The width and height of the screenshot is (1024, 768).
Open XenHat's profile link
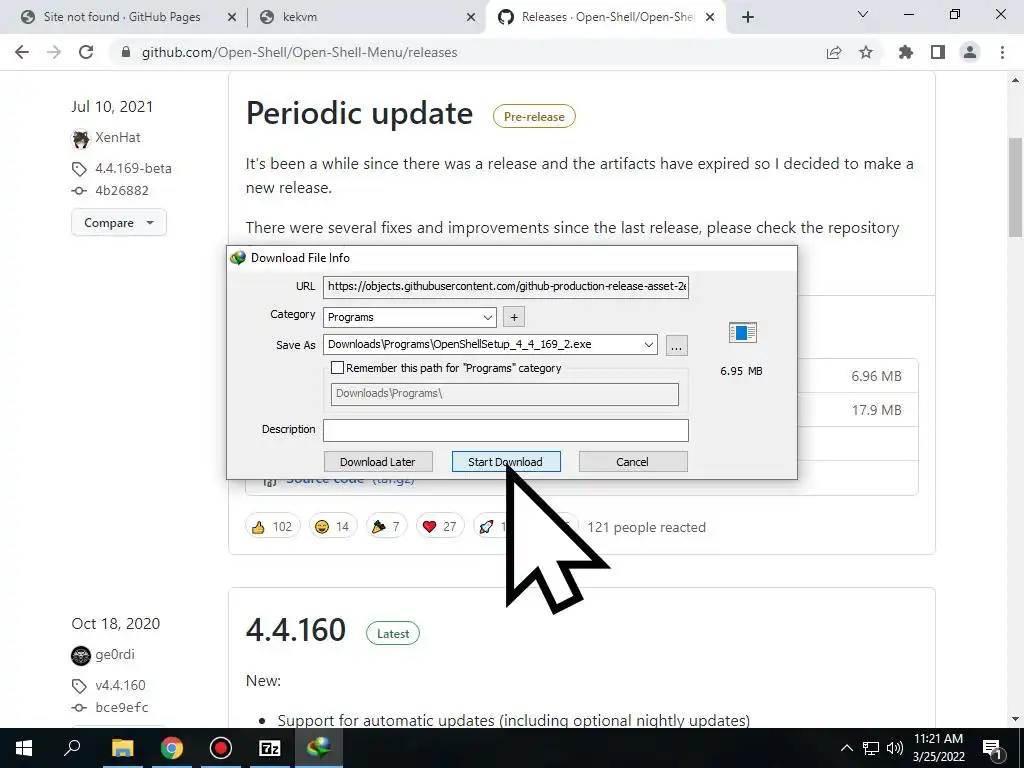(118, 137)
